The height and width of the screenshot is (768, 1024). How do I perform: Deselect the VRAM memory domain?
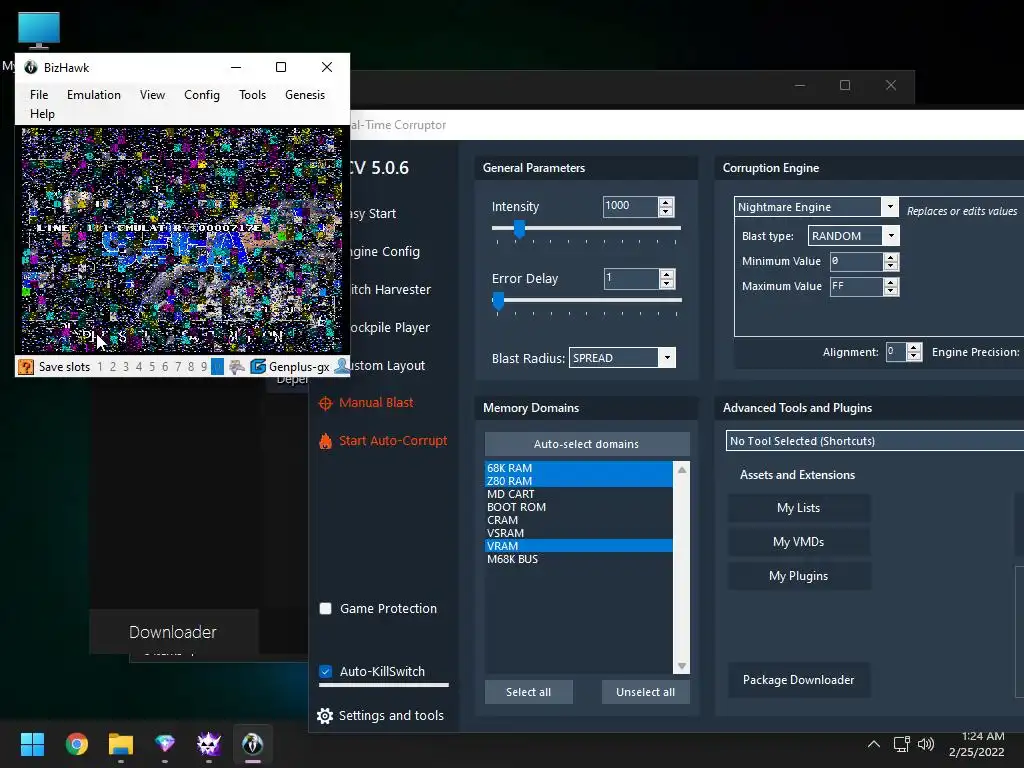tap(579, 546)
